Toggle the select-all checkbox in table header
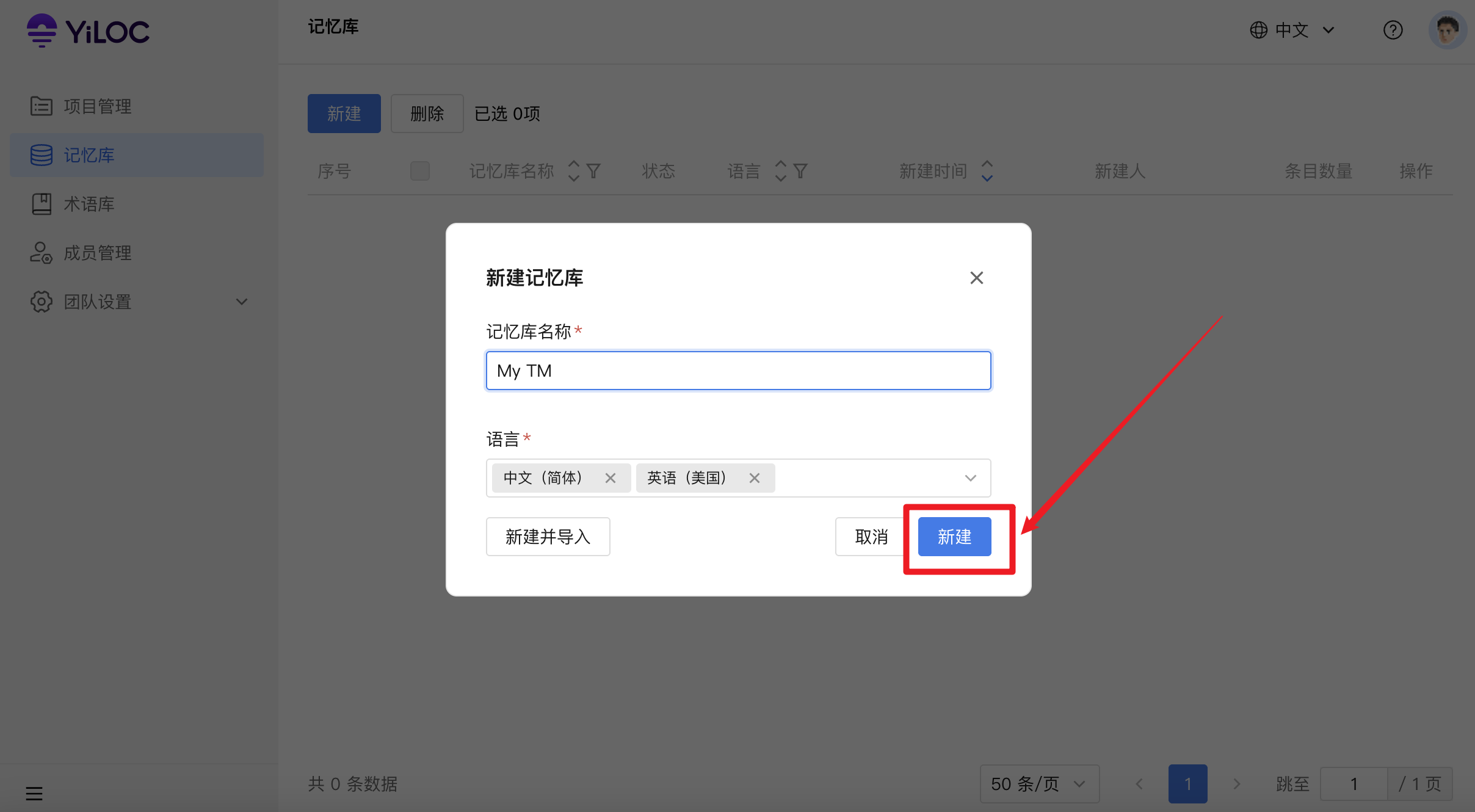Image resolution: width=1475 pixels, height=812 pixels. pos(420,171)
